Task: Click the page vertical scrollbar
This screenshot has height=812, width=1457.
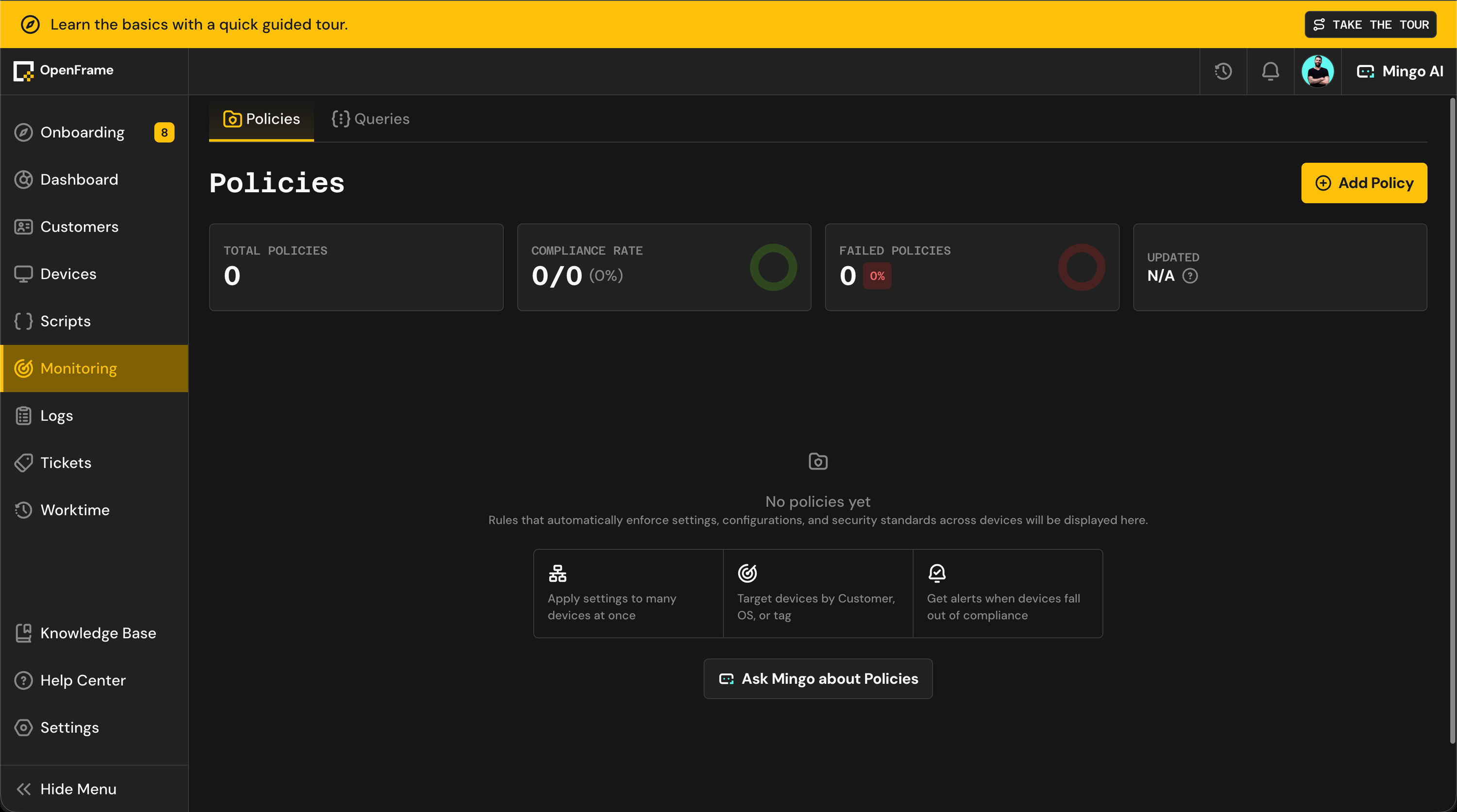Action: pos(1452,421)
